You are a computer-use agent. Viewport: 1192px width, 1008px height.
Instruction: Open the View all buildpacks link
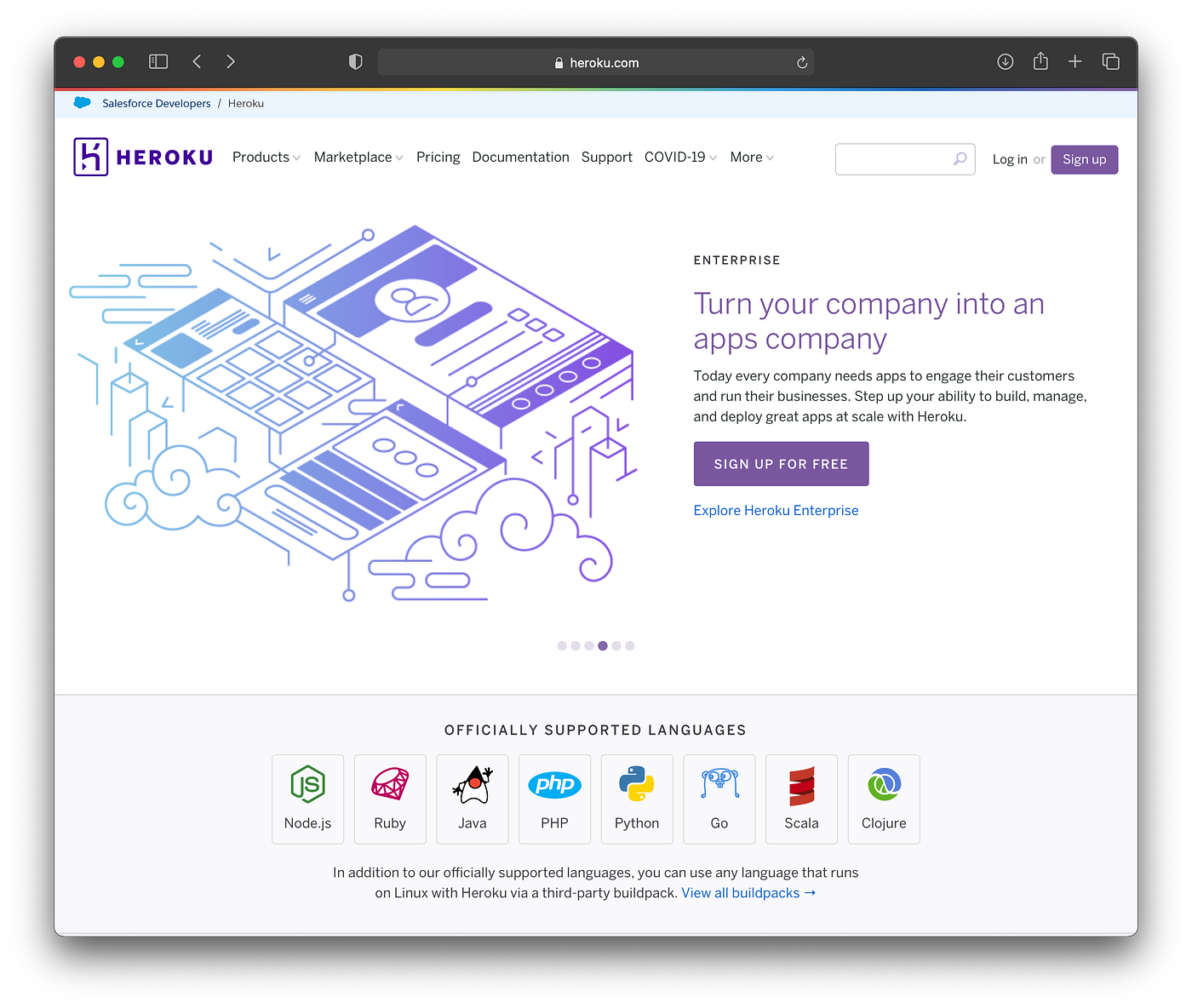coord(748,893)
